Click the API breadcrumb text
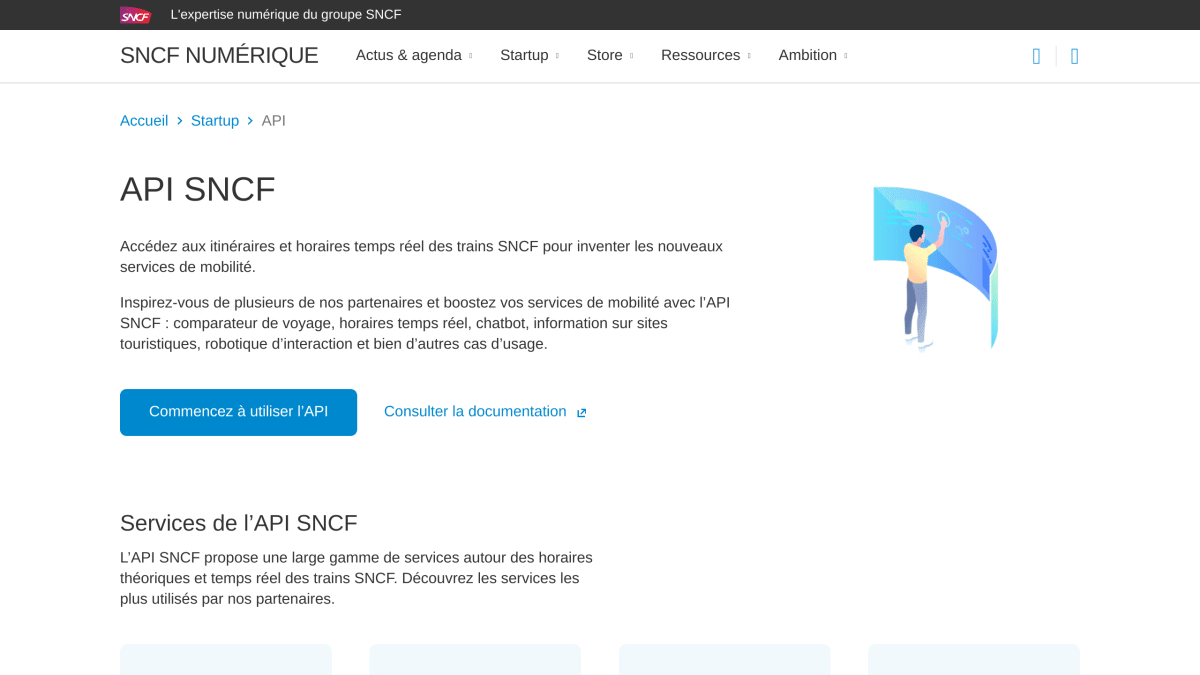1200x675 pixels. pyautogui.click(x=274, y=121)
